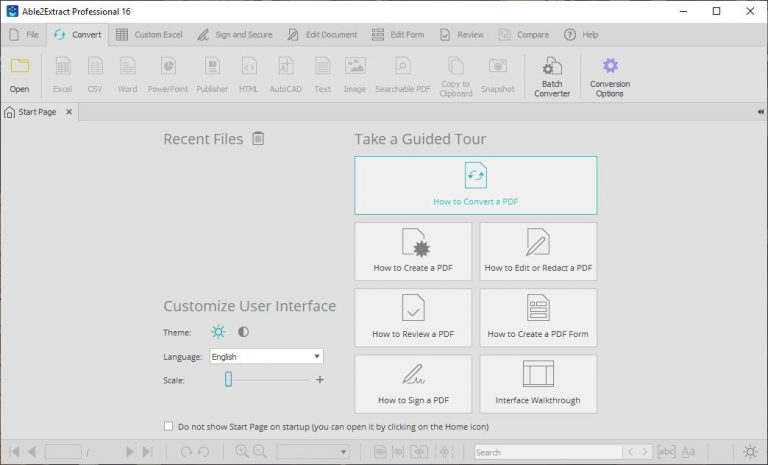Switch to the Convert tab
This screenshot has height=465, width=768.
point(78,35)
